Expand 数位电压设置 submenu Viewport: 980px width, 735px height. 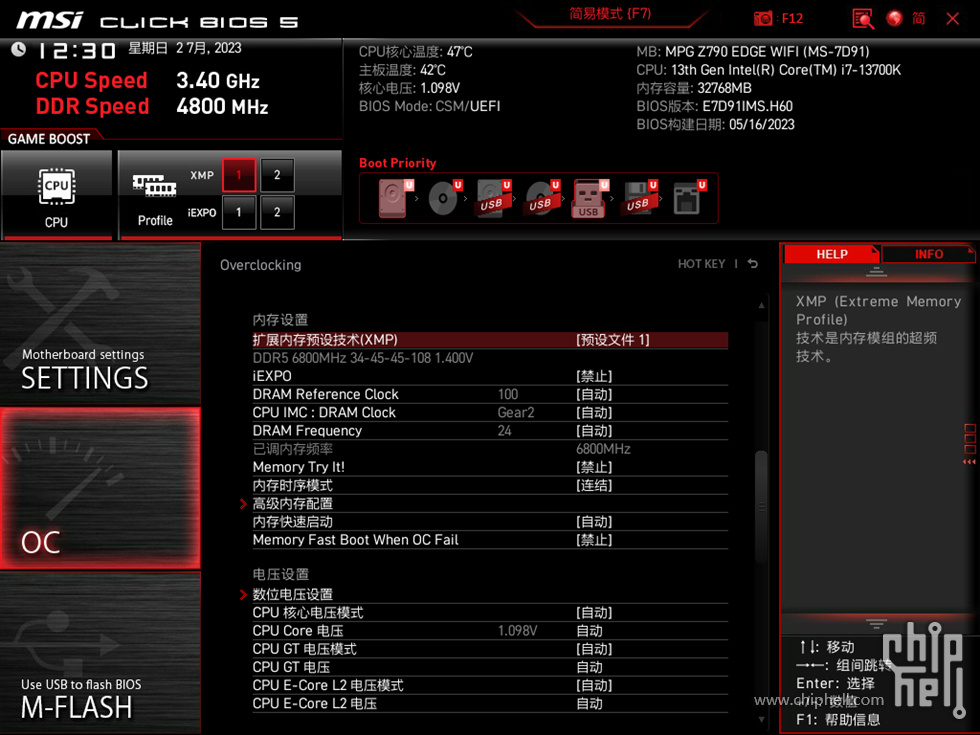(292, 594)
